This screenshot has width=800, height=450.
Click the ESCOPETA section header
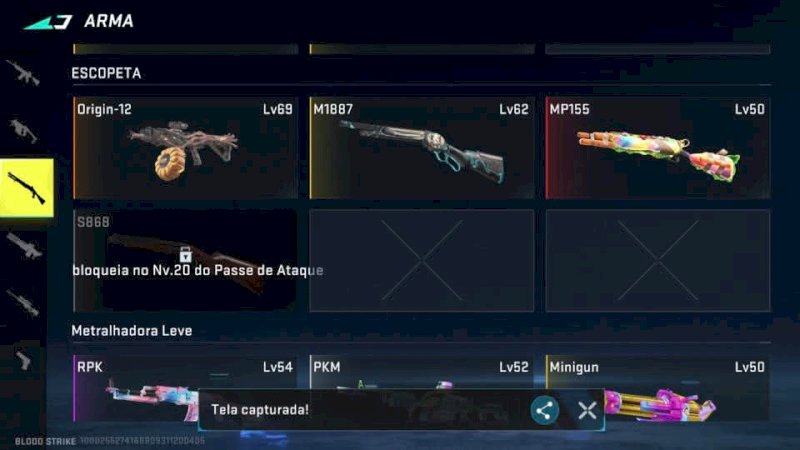point(106,73)
